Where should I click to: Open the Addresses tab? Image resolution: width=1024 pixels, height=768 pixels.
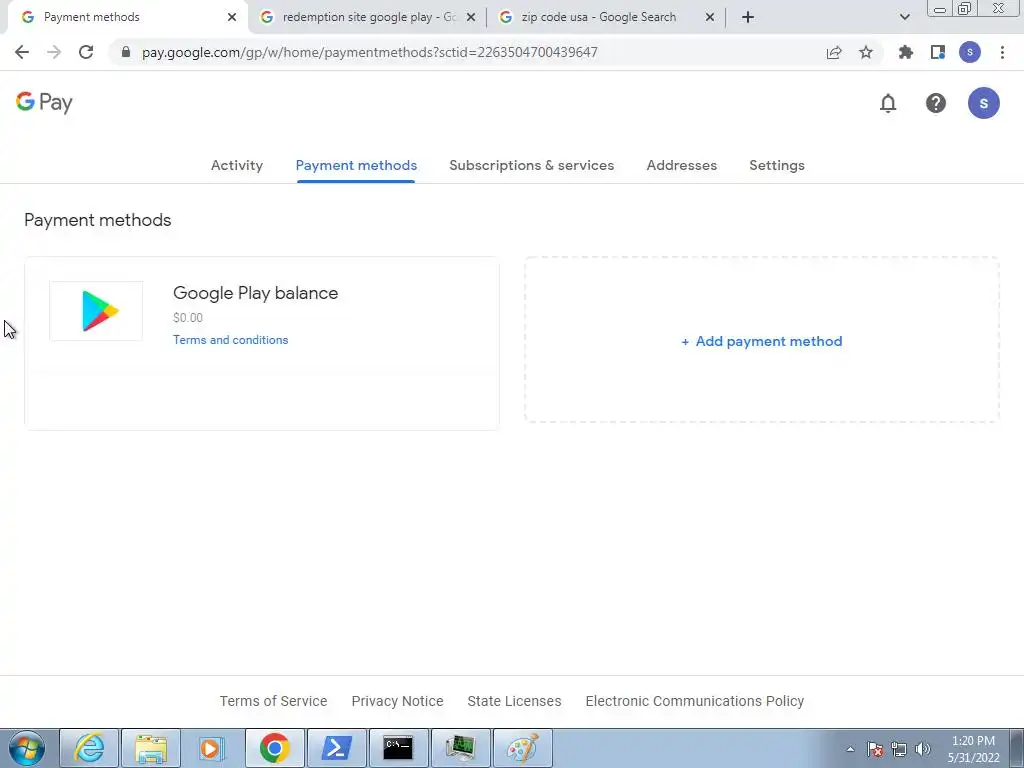(681, 165)
